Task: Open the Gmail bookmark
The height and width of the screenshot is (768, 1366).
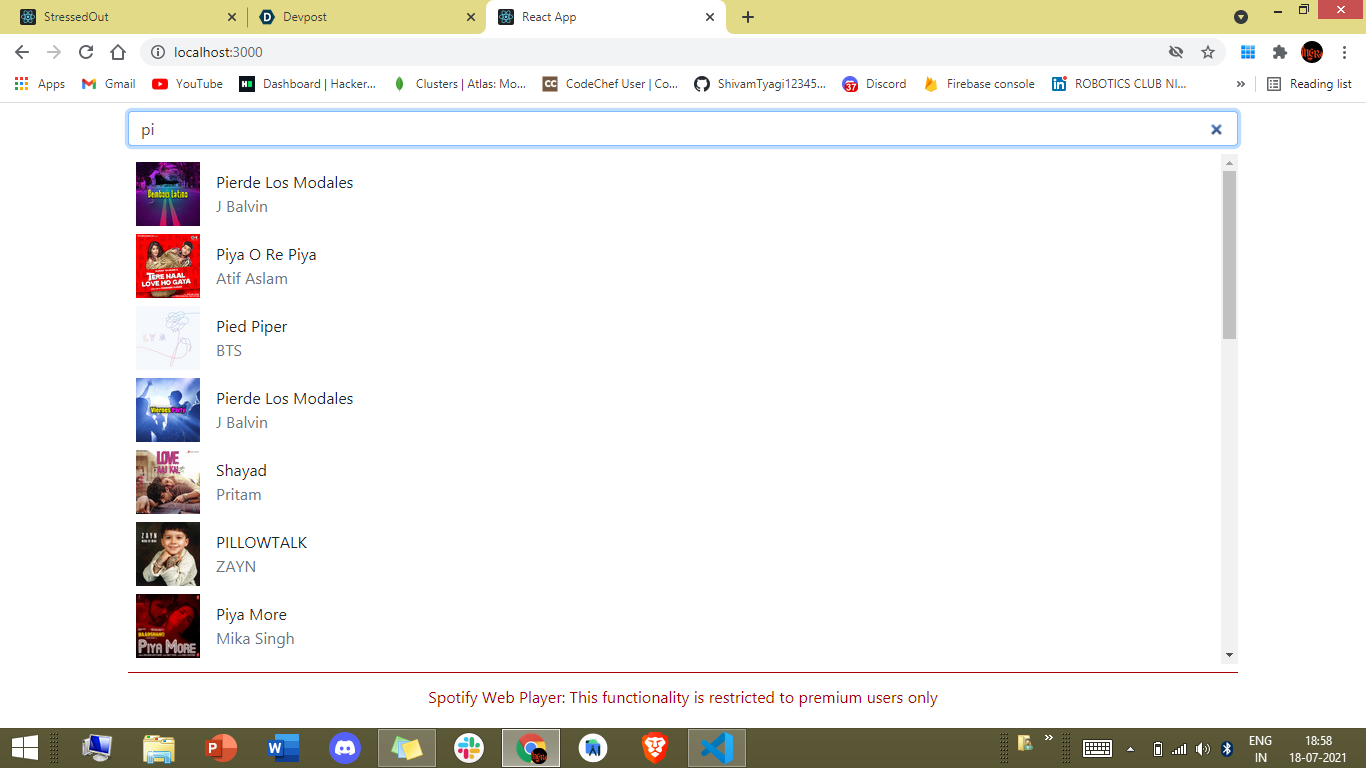Action: (109, 84)
